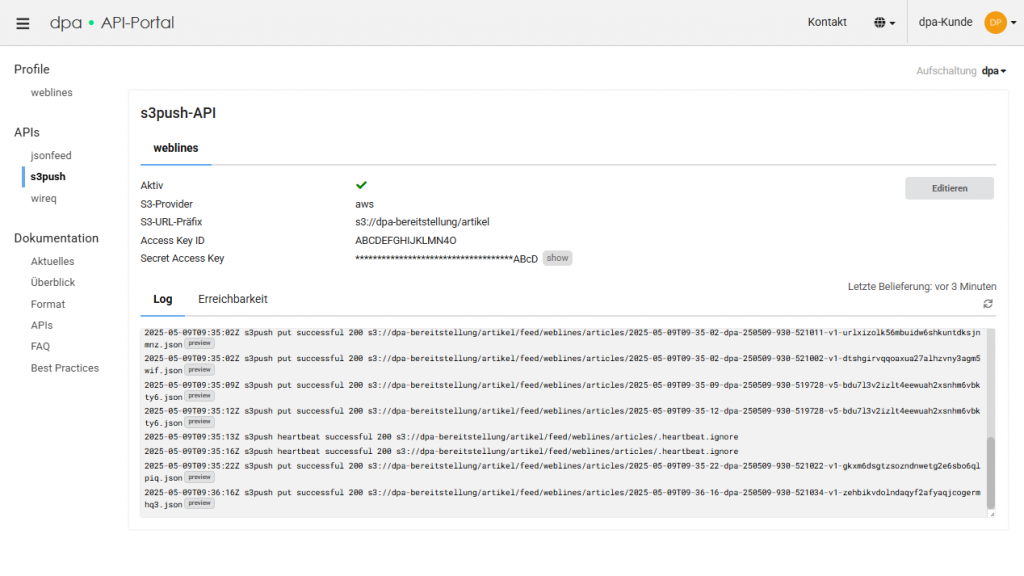Click the put log line at 09:35:22Z
The image size is (1024, 576).
(562, 472)
